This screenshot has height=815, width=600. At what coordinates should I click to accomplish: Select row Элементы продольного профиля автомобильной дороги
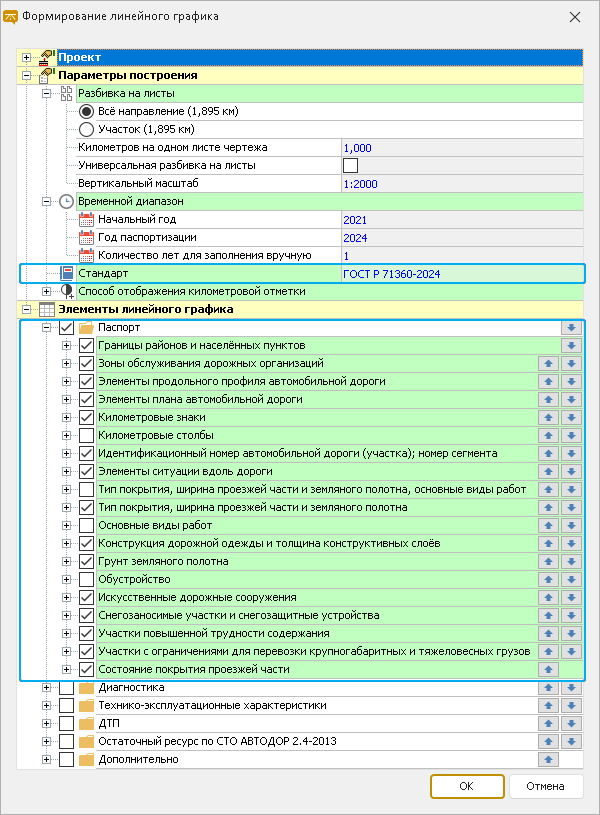tap(317, 382)
